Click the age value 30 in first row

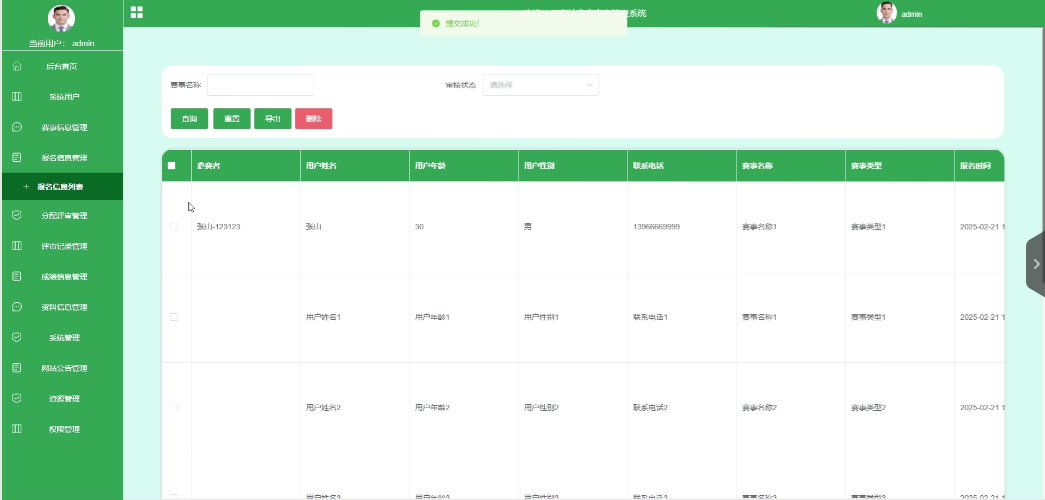click(x=419, y=227)
